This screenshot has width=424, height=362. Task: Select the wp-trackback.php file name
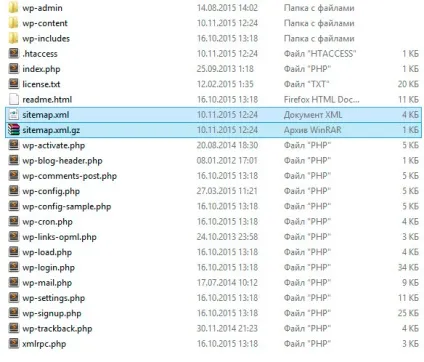click(57, 329)
